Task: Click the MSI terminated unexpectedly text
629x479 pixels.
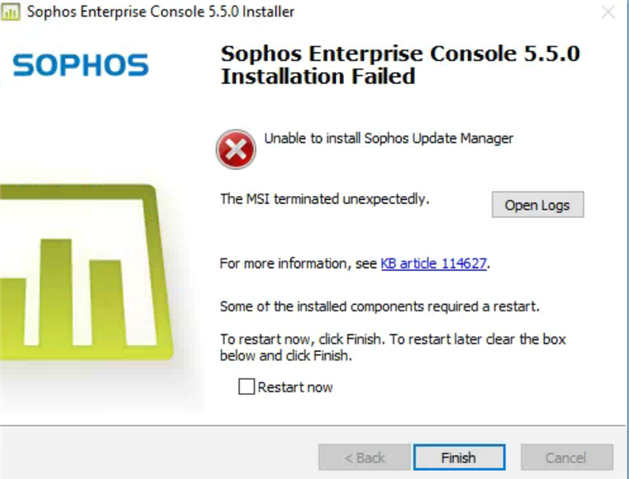Action: pos(325,199)
